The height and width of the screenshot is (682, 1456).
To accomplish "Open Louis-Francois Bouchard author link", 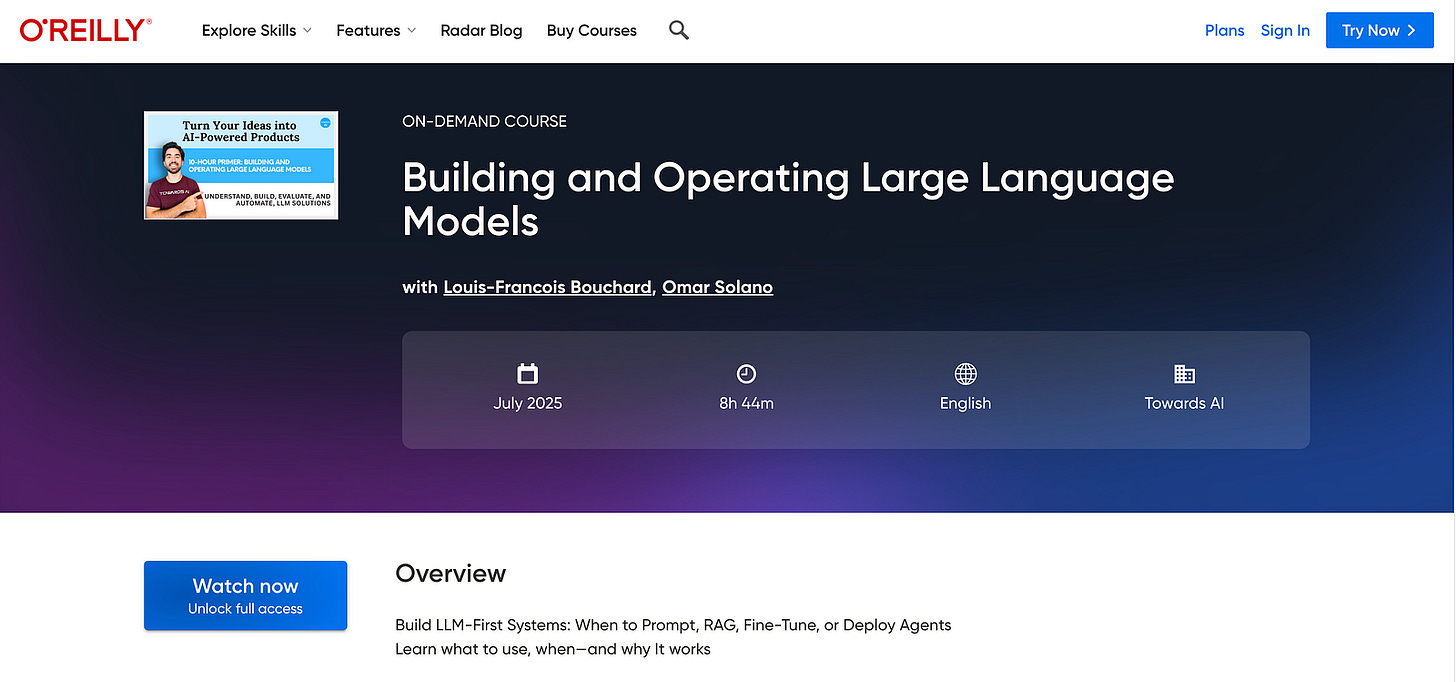I will coord(547,287).
